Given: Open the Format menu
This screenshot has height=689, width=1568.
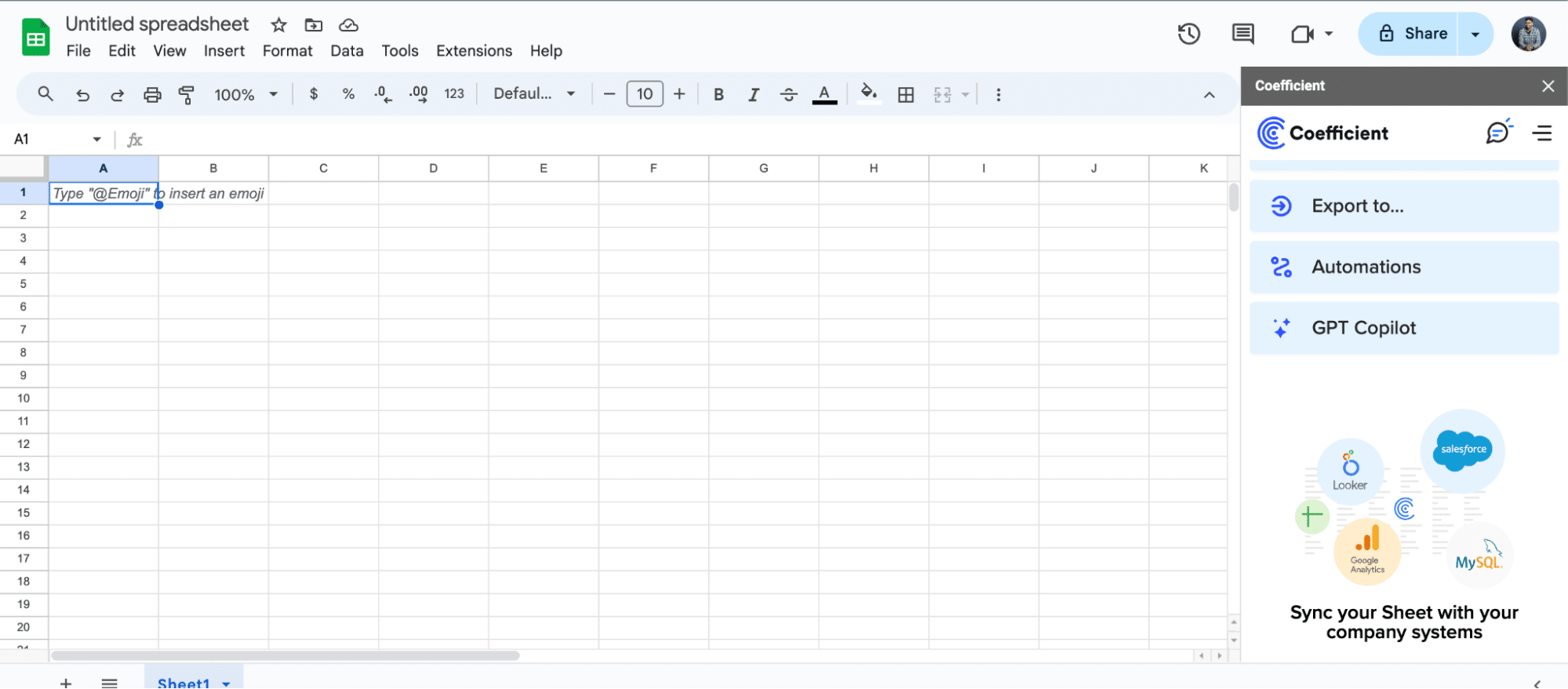Looking at the screenshot, I should point(287,51).
